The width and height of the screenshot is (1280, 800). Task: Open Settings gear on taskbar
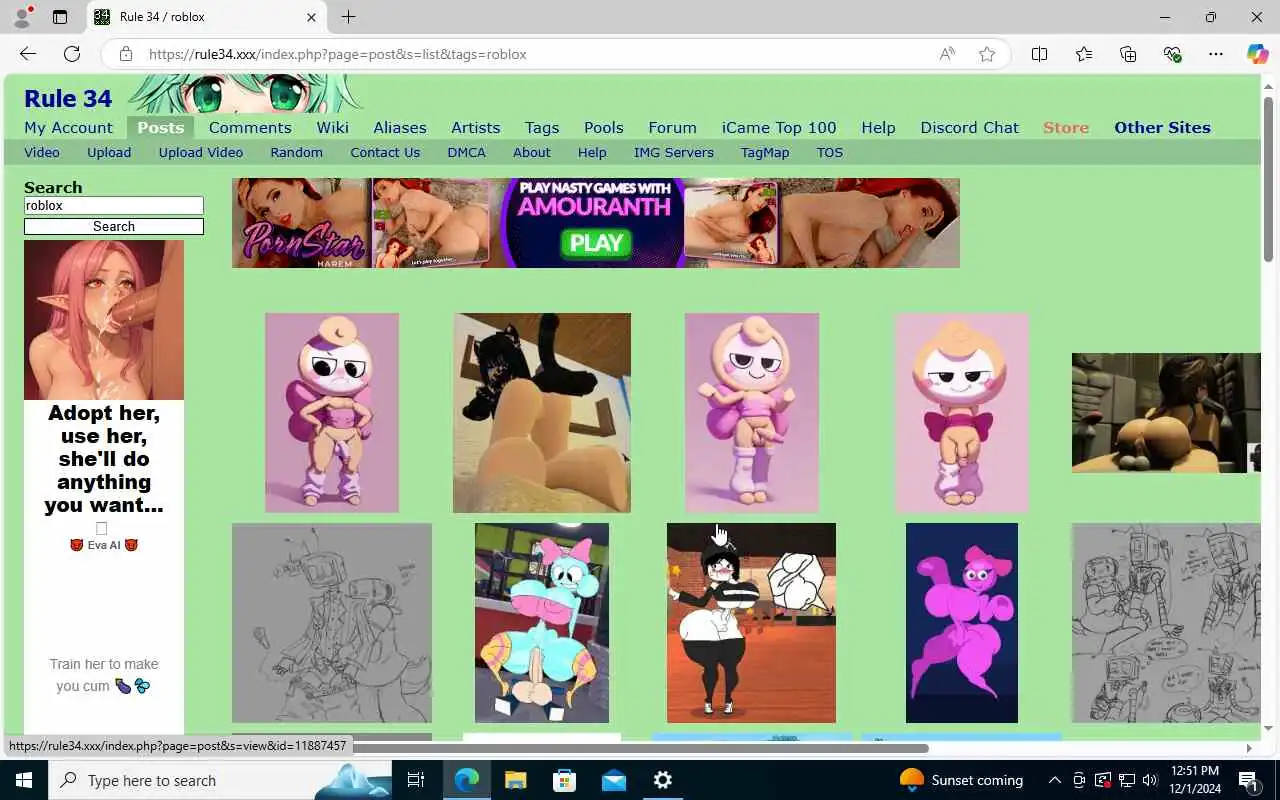662,780
